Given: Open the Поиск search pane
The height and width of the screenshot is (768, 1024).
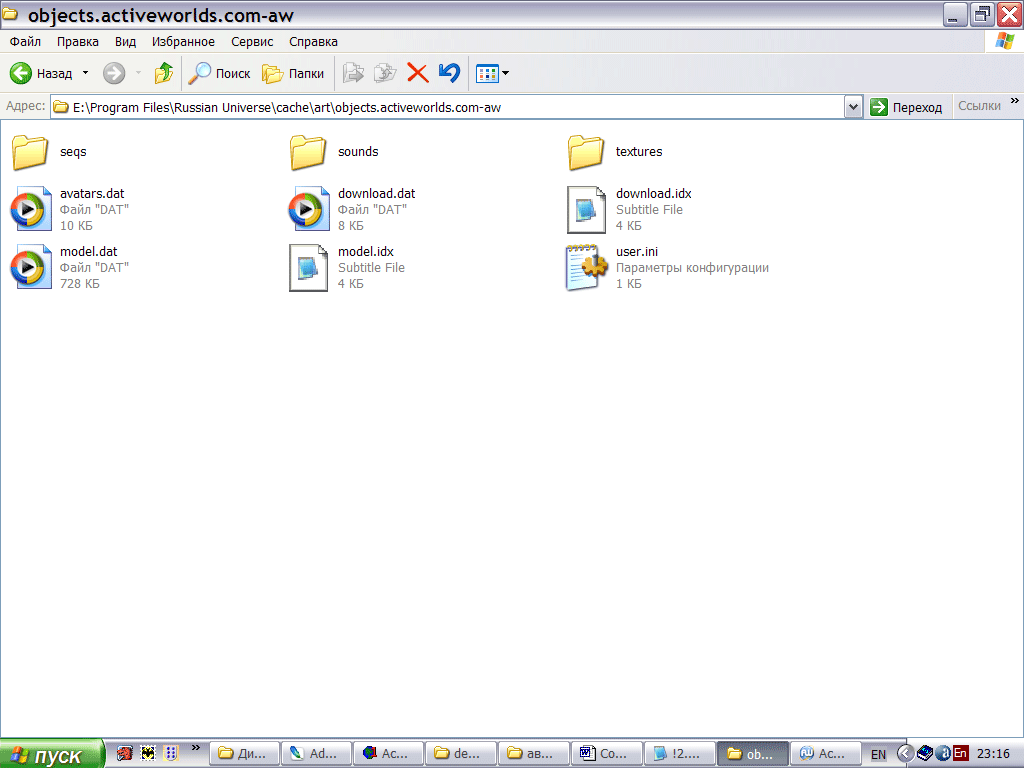Looking at the screenshot, I should coord(219,73).
